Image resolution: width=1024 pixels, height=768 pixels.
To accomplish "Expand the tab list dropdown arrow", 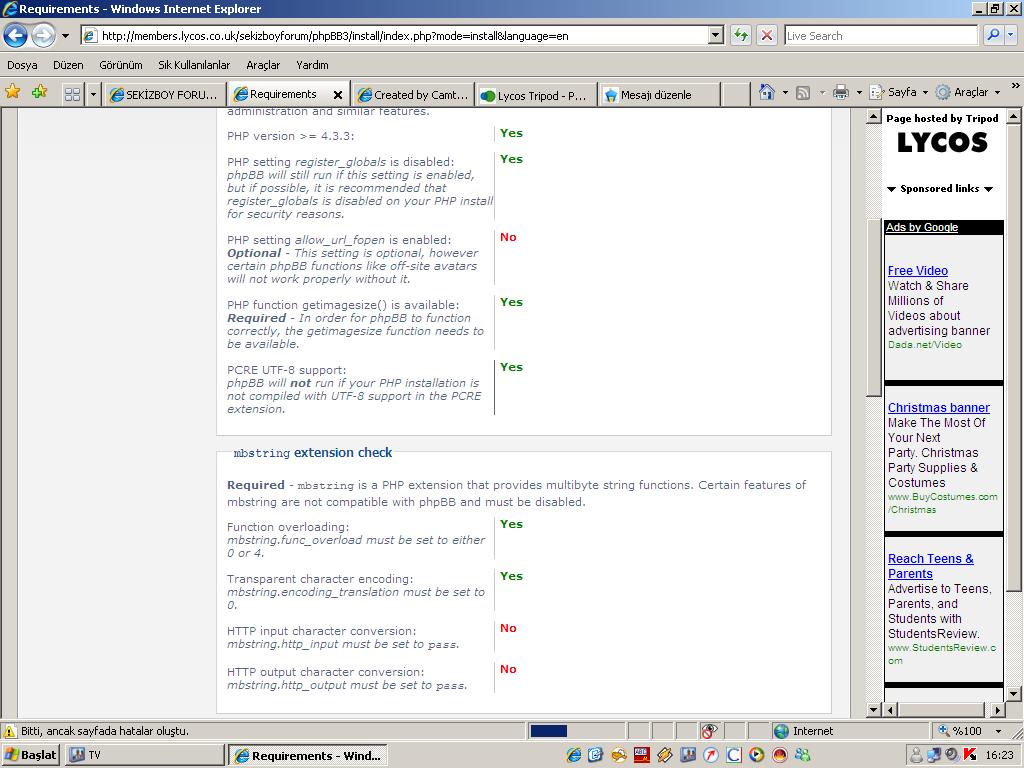I will (93, 95).
